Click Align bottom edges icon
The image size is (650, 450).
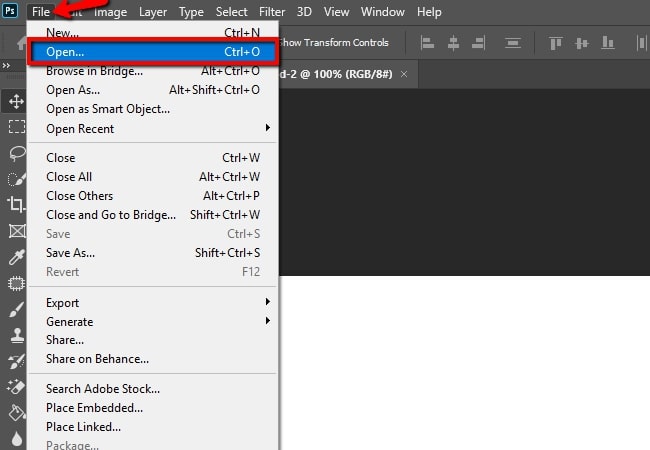point(608,43)
